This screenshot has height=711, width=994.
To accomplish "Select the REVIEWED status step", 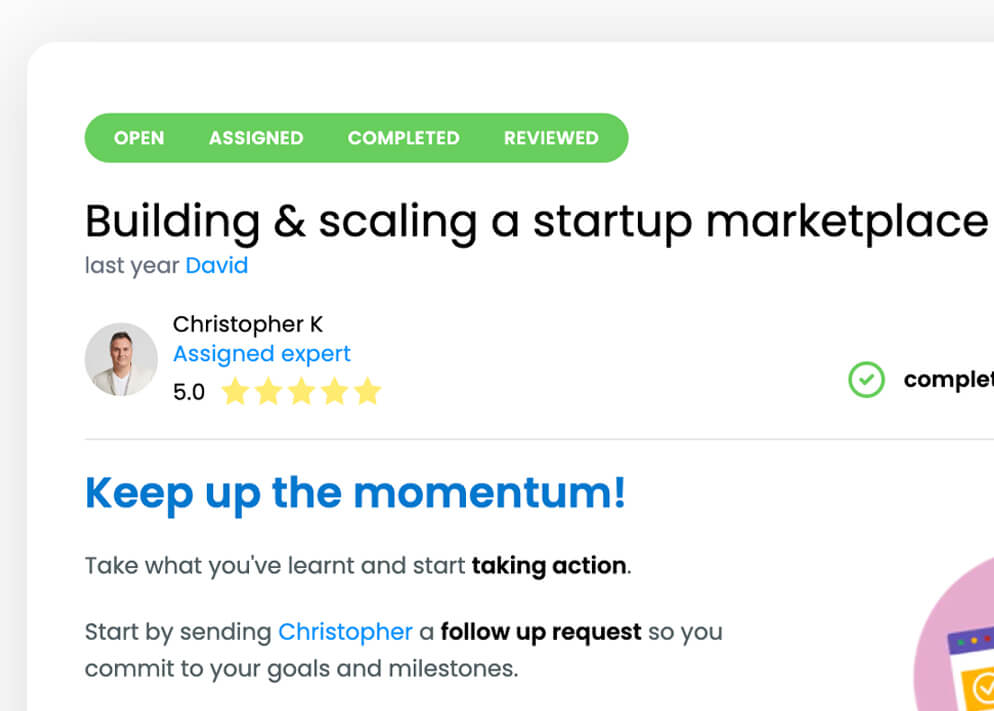I will click(551, 138).
